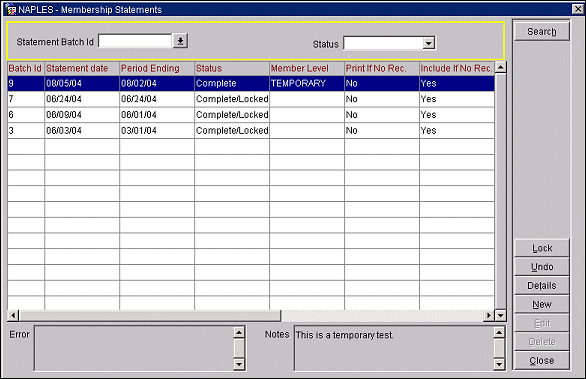The height and width of the screenshot is (379, 586).
Task: Click the Batch Id column header
Action: [25, 68]
